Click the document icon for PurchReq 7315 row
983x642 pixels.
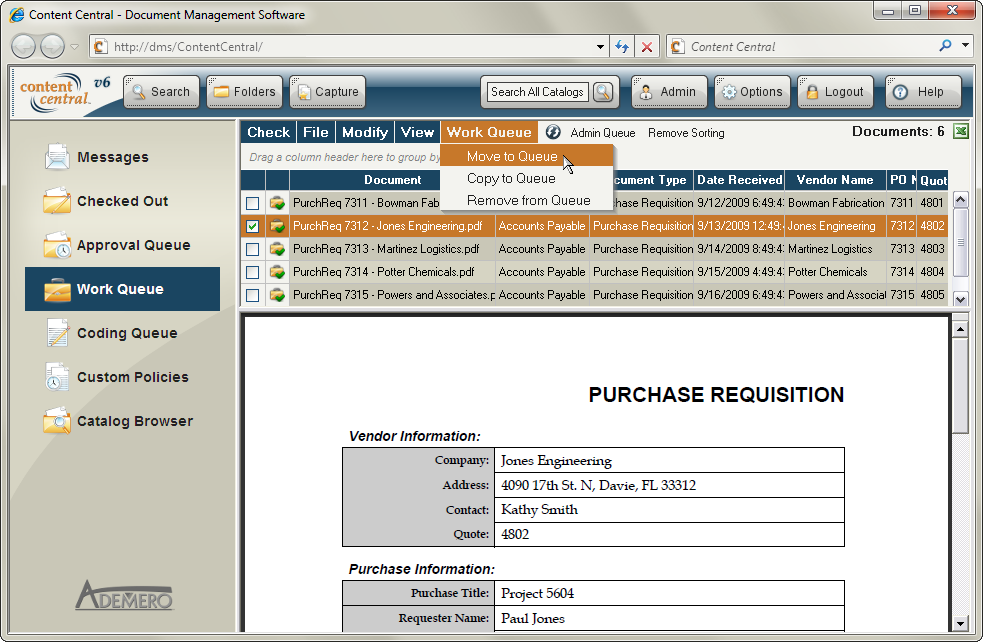point(277,295)
